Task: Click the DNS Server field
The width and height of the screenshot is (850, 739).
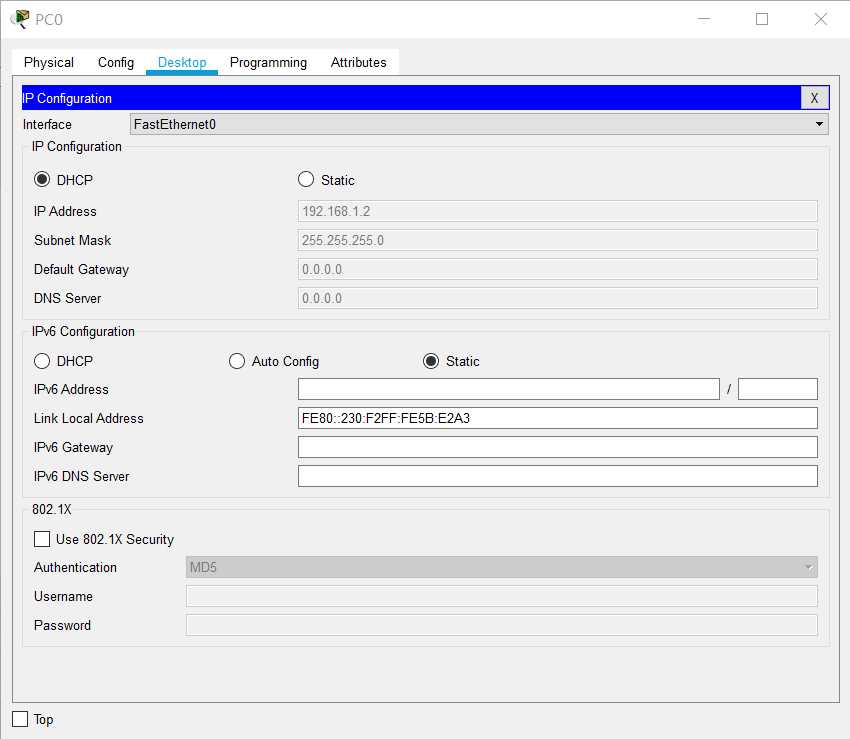Action: [557, 298]
